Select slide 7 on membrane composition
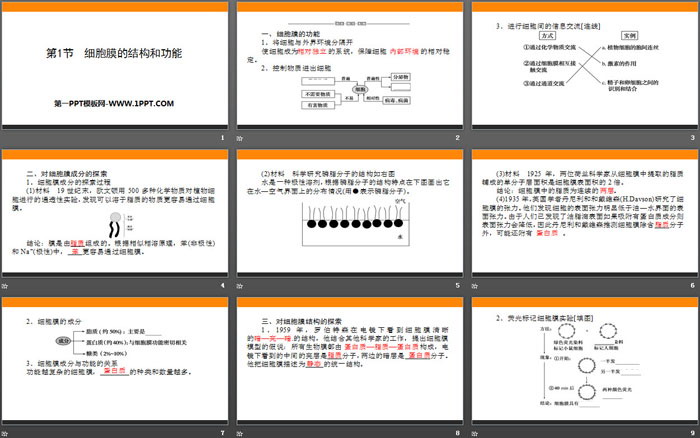The height and width of the screenshot is (438, 700). 115,361
